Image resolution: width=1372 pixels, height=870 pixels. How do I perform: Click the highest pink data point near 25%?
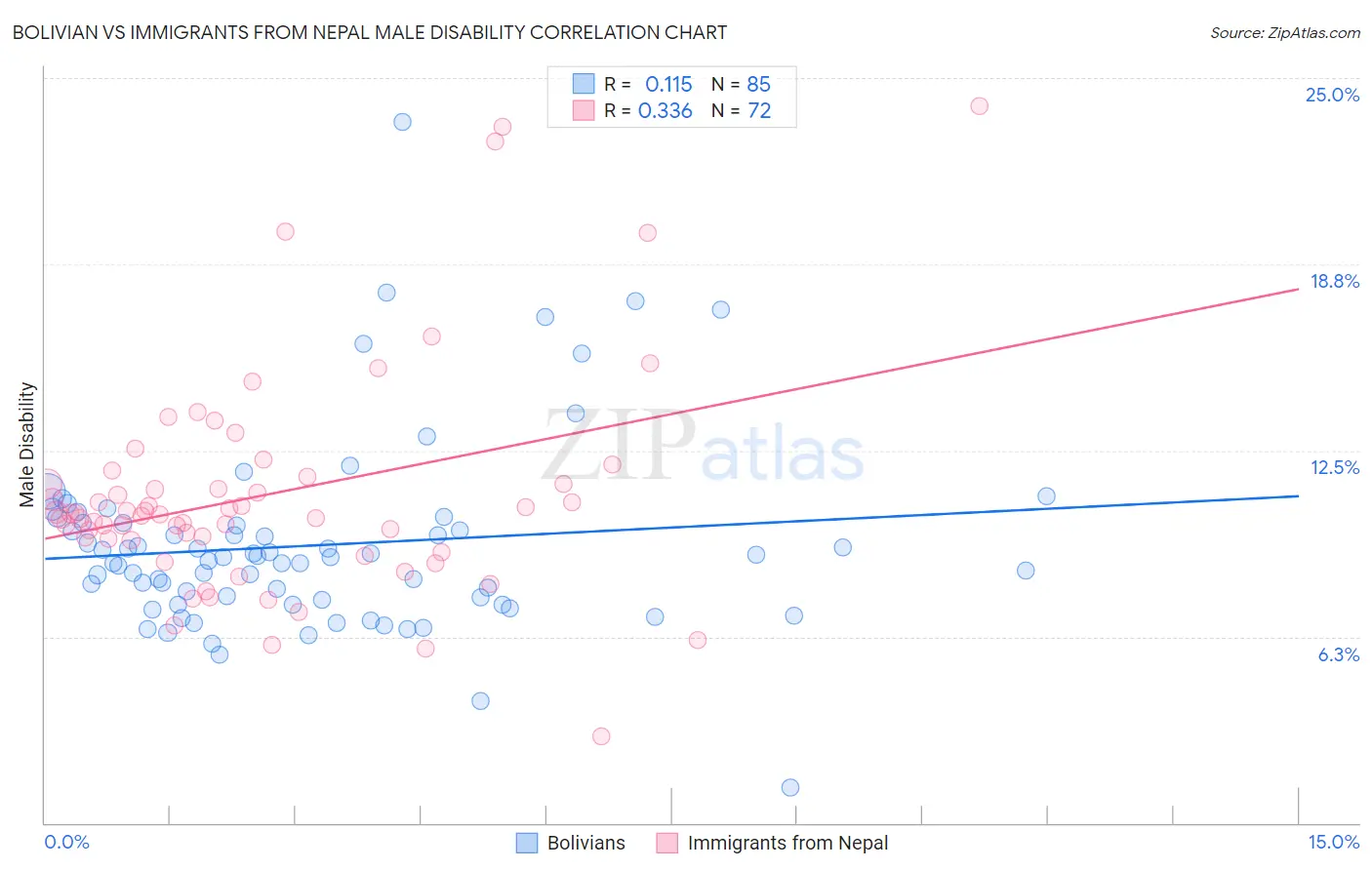[979, 105]
